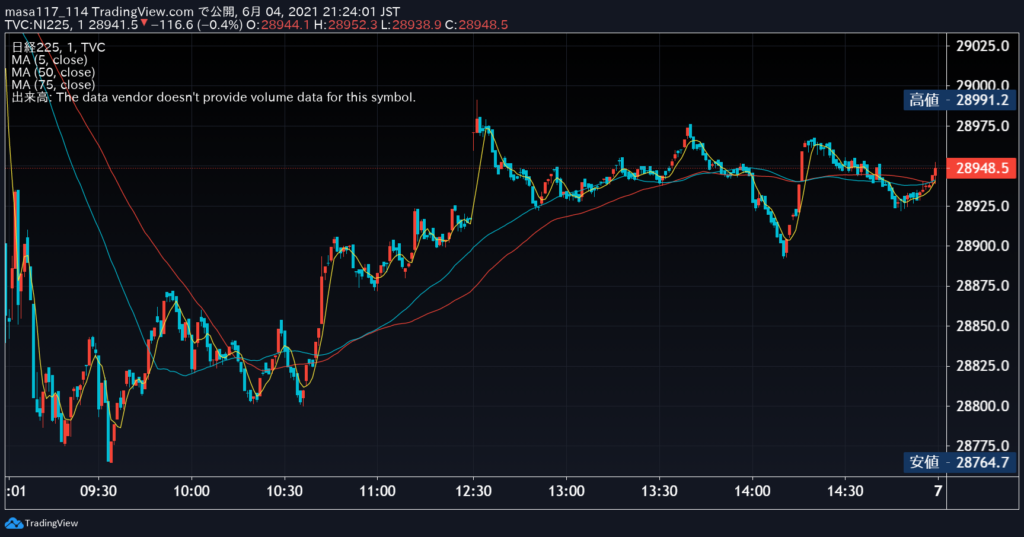Click the 28875.0 price axis label
Viewport: 1024px width, 537px height.
point(982,286)
